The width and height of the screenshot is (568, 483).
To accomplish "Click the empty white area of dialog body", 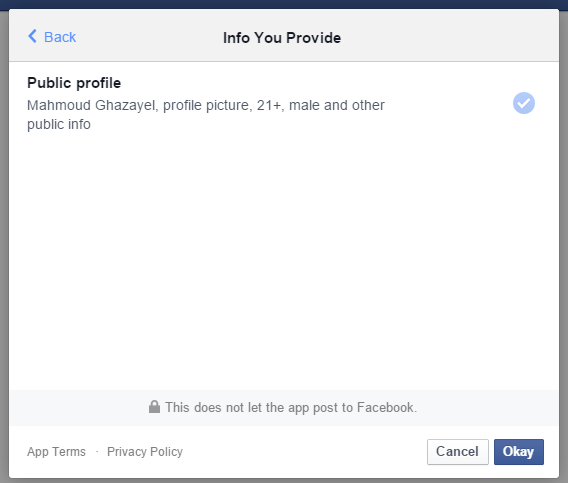I will (x=284, y=261).
